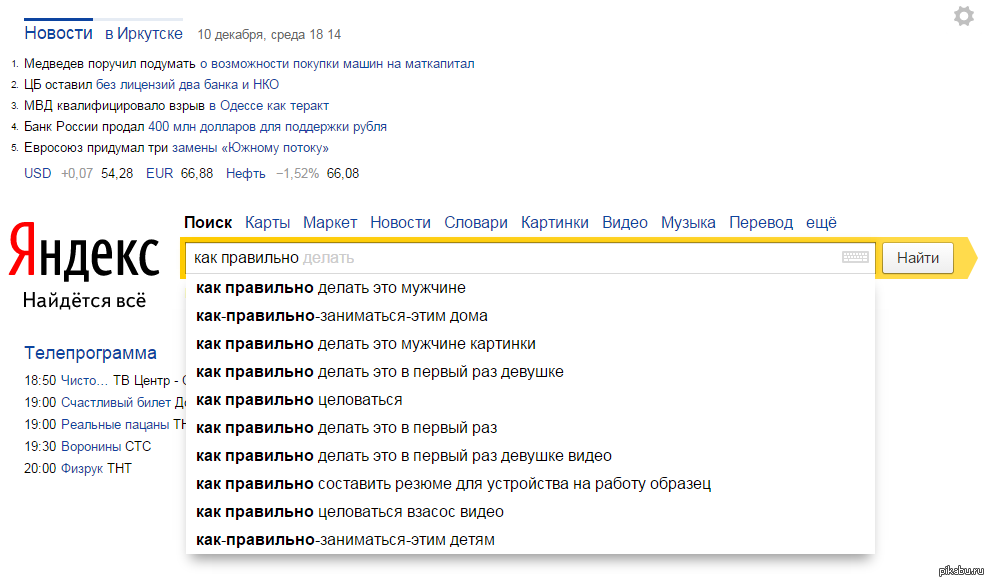Click the USD exchange rate link
The image size is (989, 582).
pyautogui.click(x=38, y=173)
